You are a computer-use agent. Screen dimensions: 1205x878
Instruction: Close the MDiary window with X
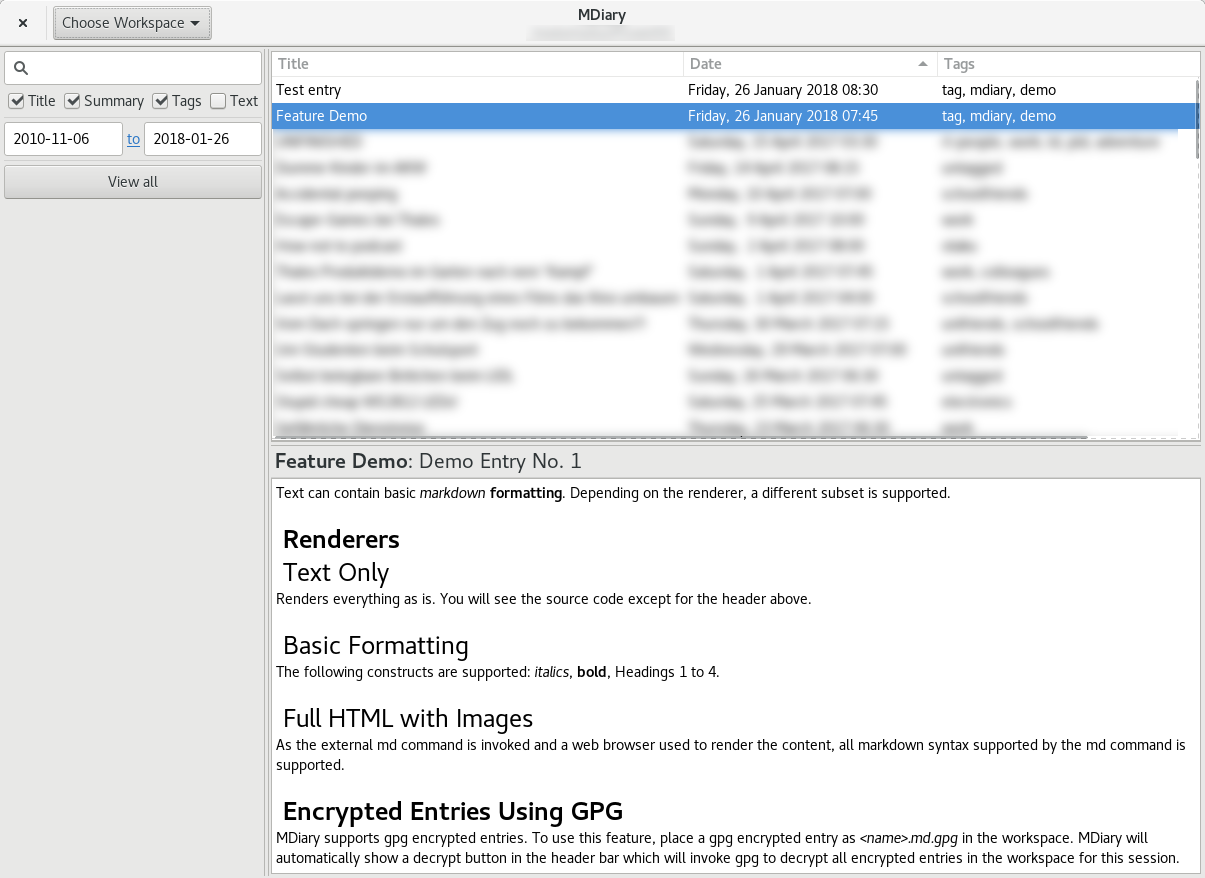[x=23, y=23]
